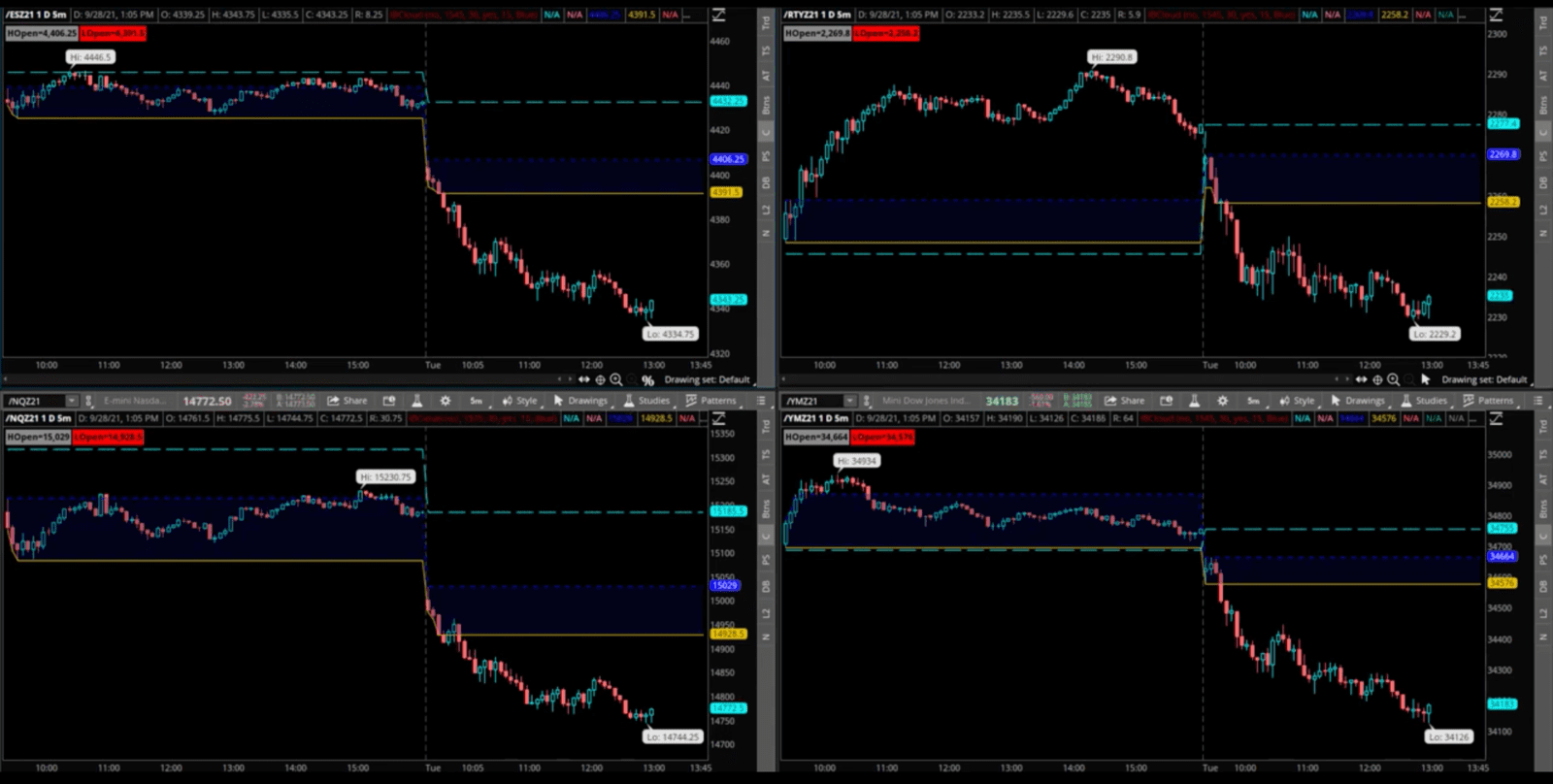Open the 5m timeframe dropdown in /NQZ21 toolbar
The width and height of the screenshot is (1553, 784).
pos(476,401)
